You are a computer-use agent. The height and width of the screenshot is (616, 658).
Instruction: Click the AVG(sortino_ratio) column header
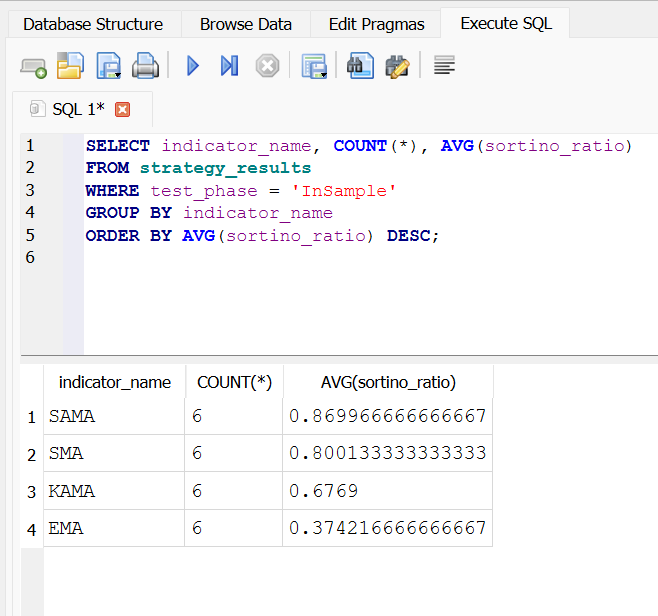click(x=388, y=382)
